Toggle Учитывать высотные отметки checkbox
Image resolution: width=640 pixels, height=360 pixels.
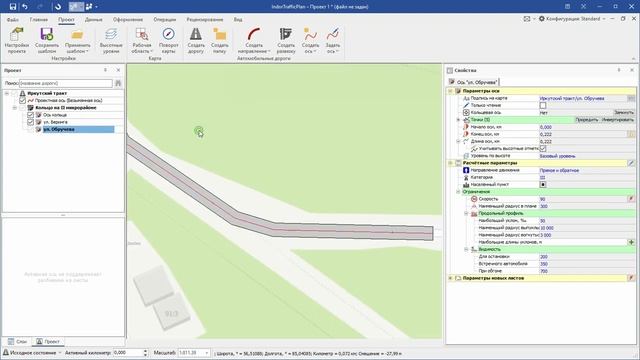pos(543,149)
